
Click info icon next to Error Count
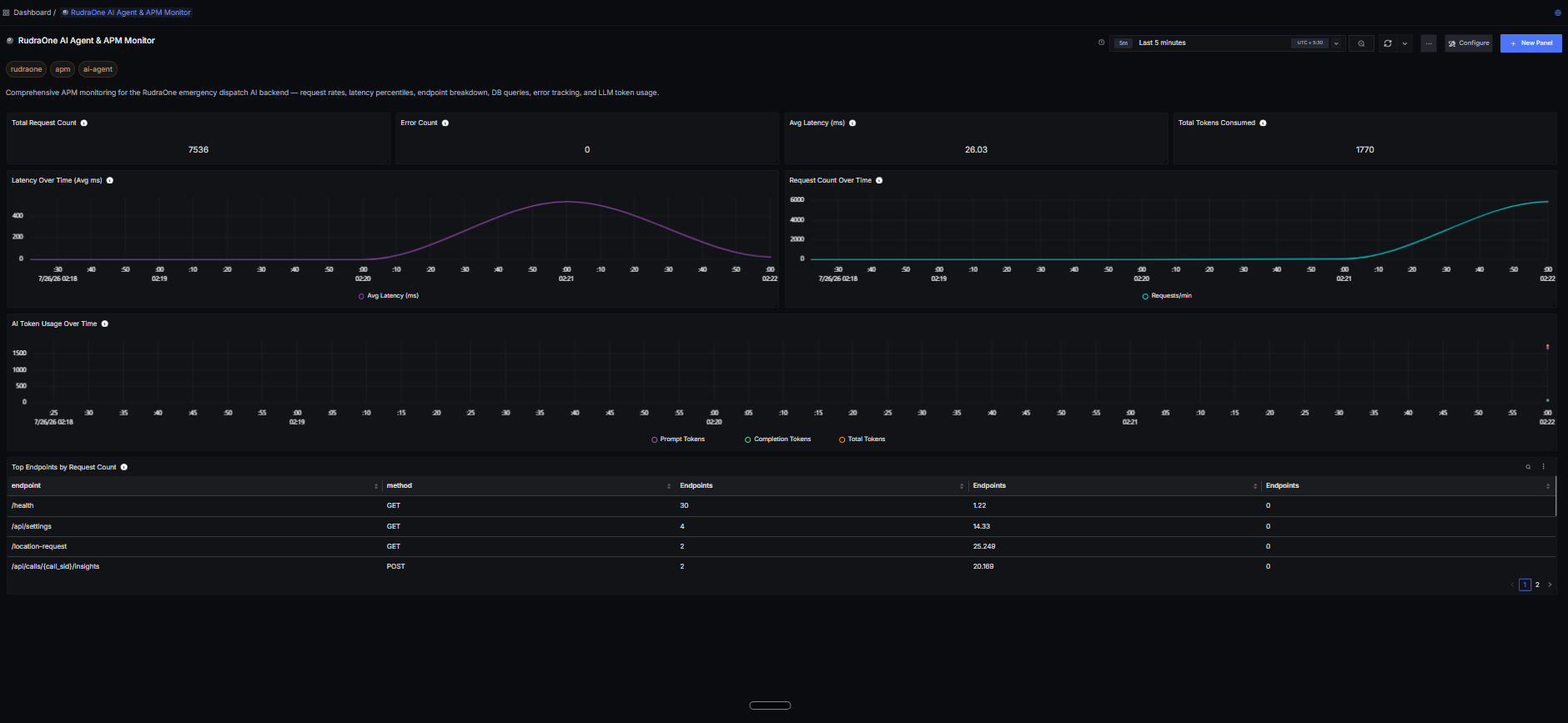tap(445, 123)
